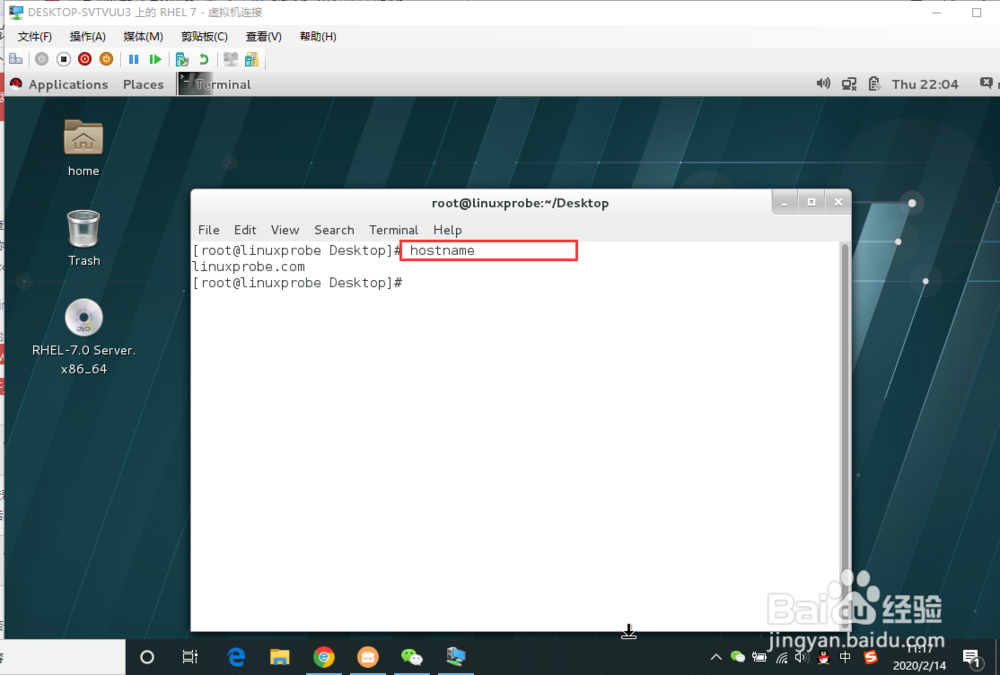Screen dimensions: 1000x675
Task: Click the network status icon in the top bar
Action: point(848,84)
